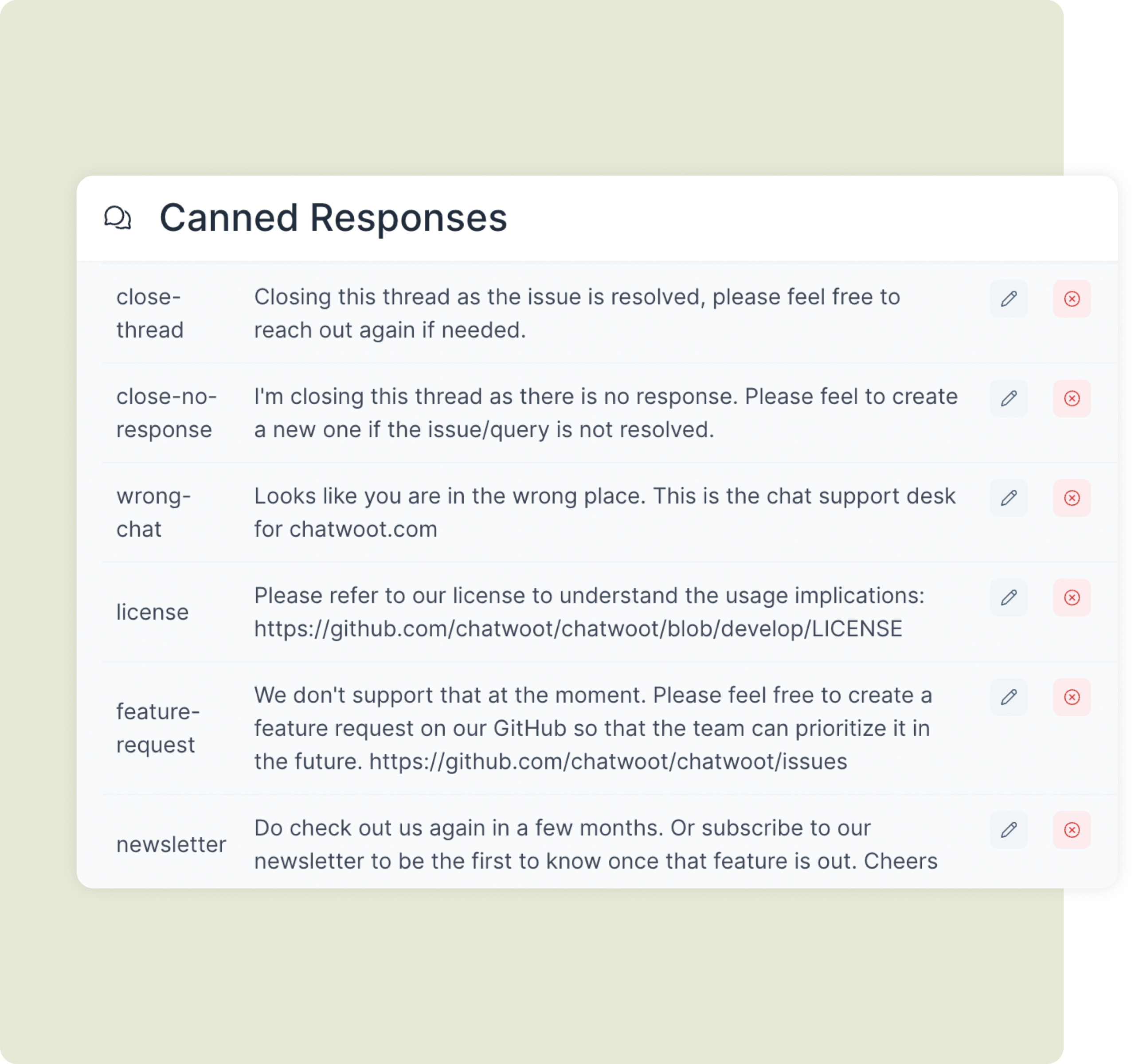Viewport: 1135px width, 1064px height.
Task: Delete the newsletter canned response
Action: point(1072,830)
